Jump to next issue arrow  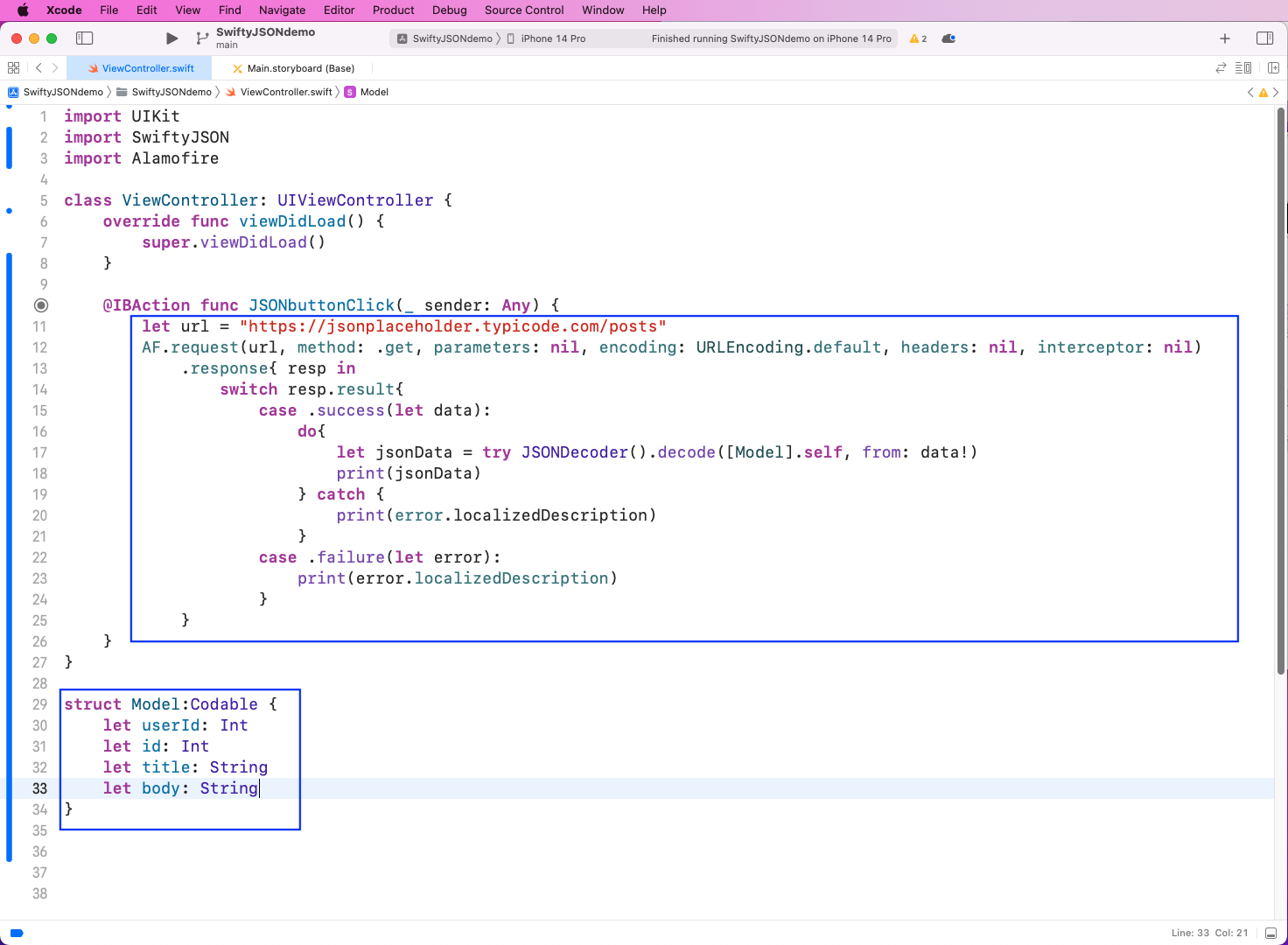[1276, 92]
